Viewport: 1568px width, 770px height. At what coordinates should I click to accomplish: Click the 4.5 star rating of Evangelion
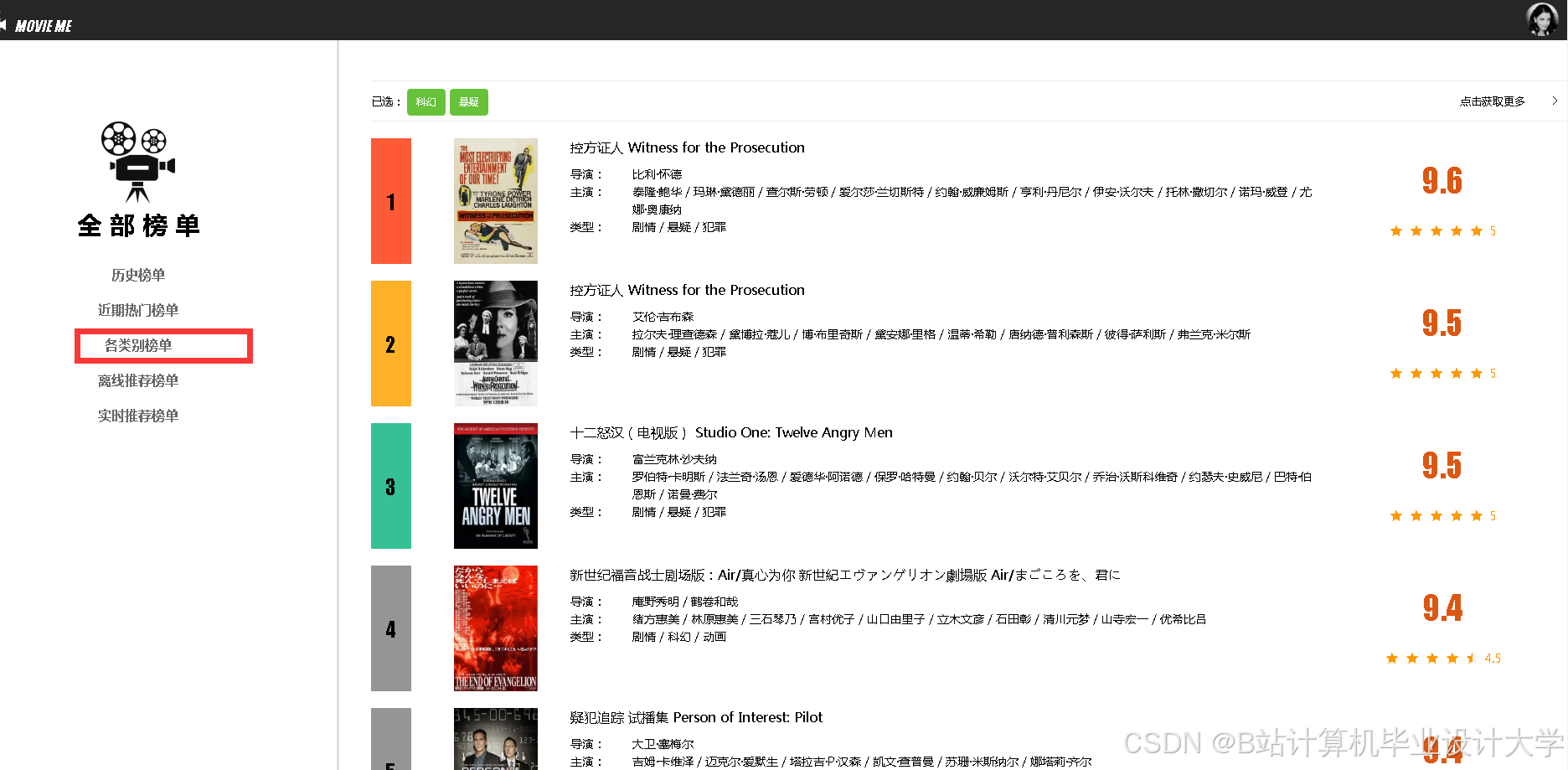1442,659
